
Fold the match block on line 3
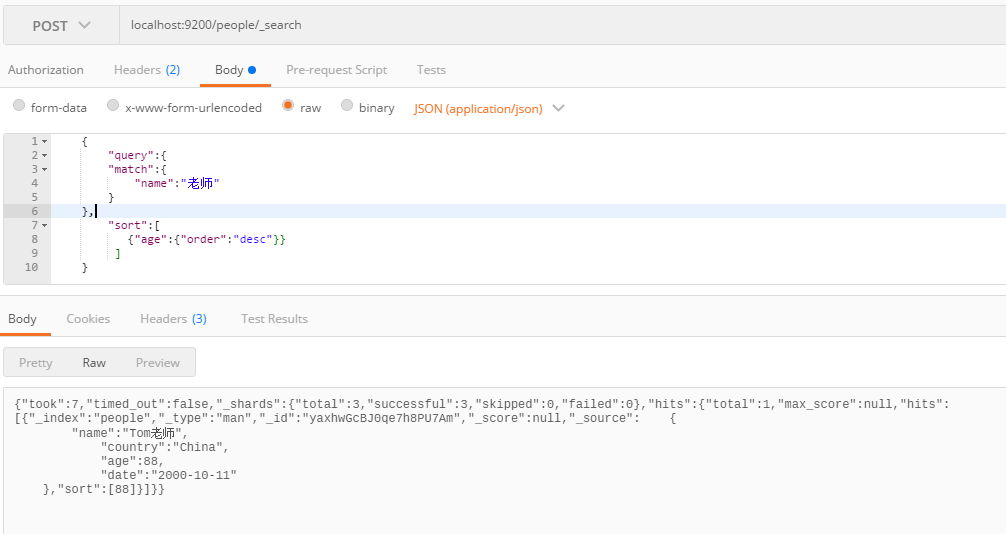pos(44,170)
